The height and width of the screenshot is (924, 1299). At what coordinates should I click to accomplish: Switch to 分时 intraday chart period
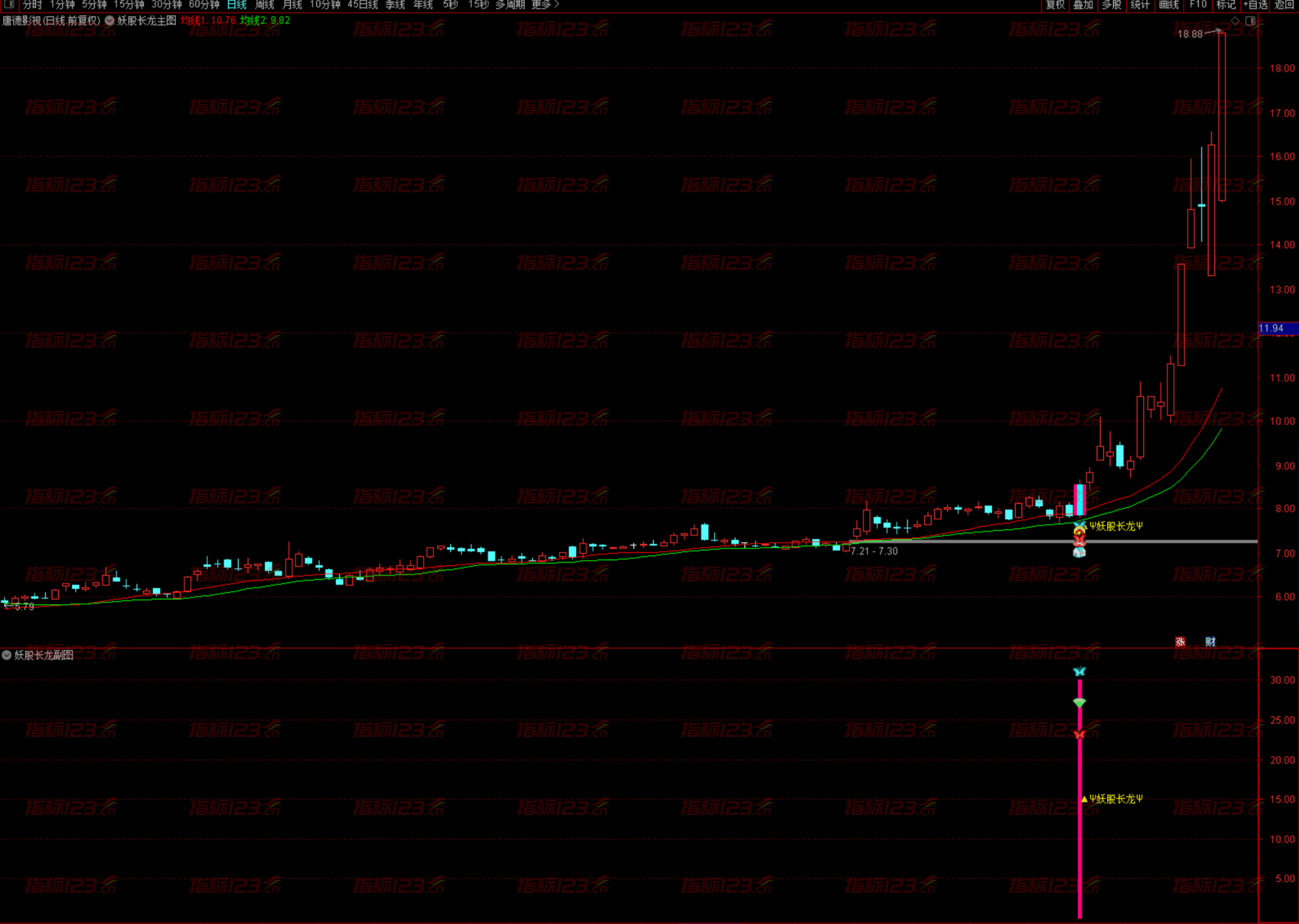(33, 4)
